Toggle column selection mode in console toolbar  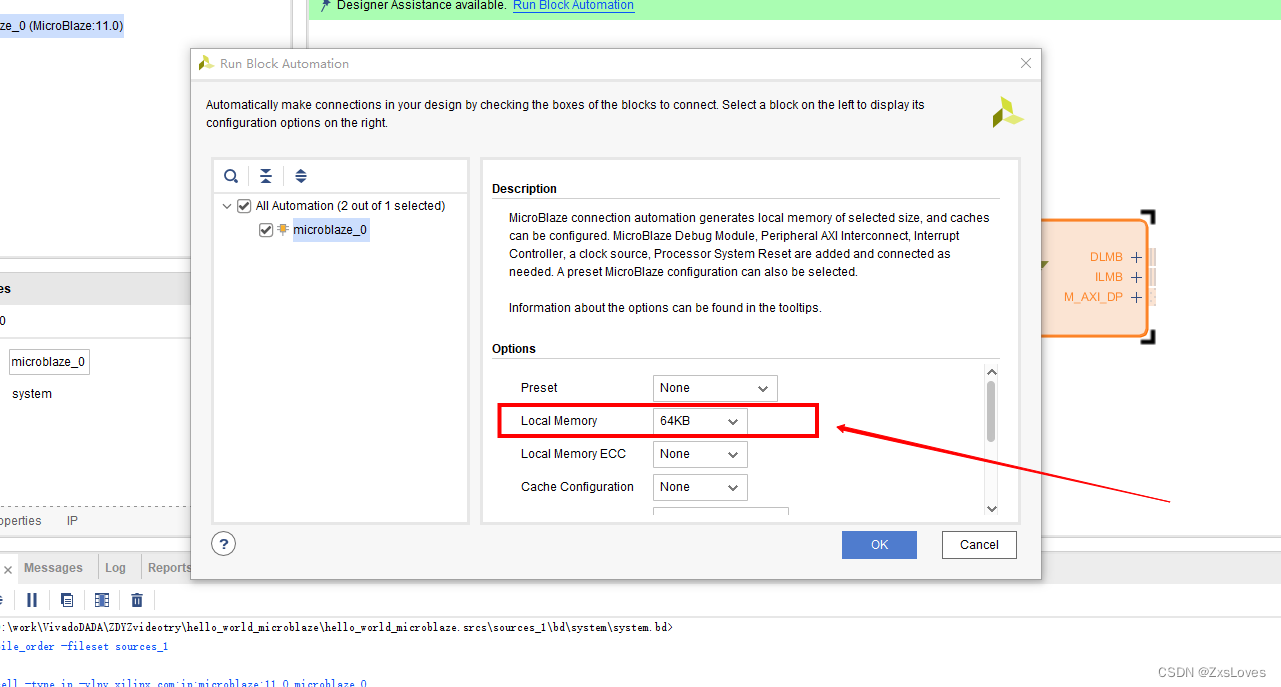102,600
